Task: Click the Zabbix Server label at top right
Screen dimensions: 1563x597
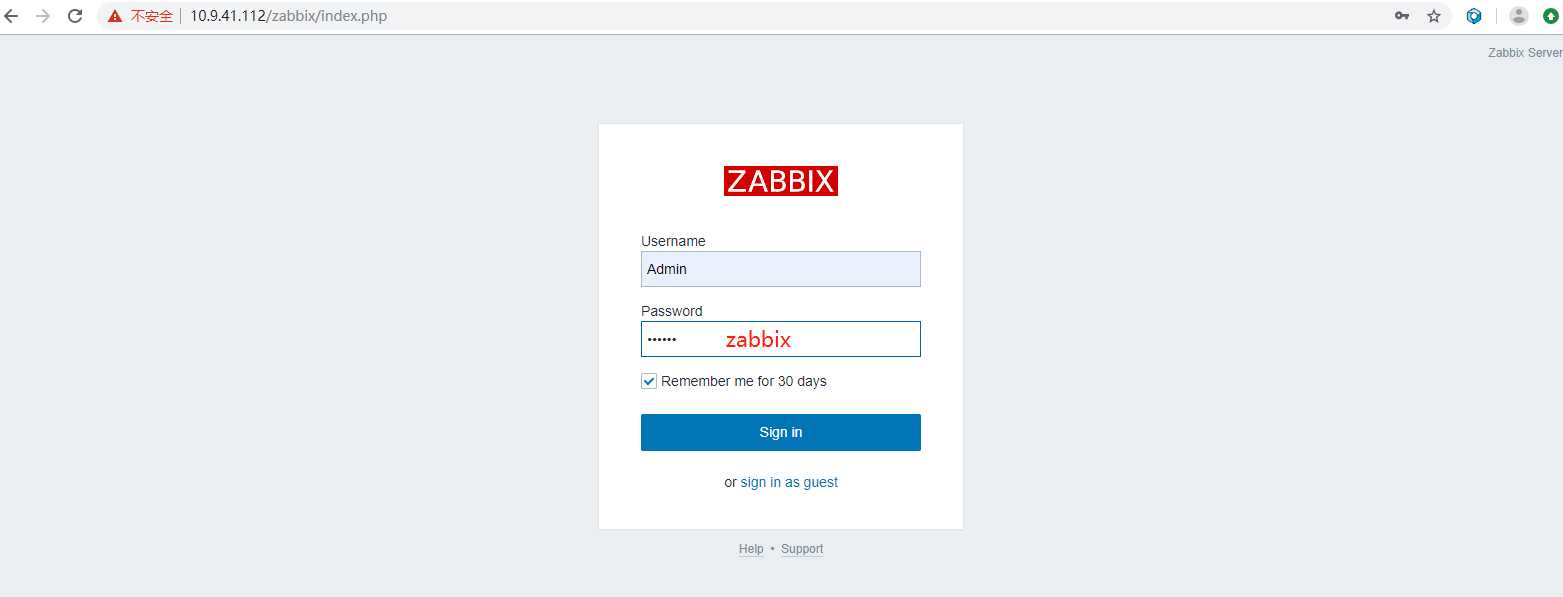Action: pyautogui.click(x=1524, y=53)
